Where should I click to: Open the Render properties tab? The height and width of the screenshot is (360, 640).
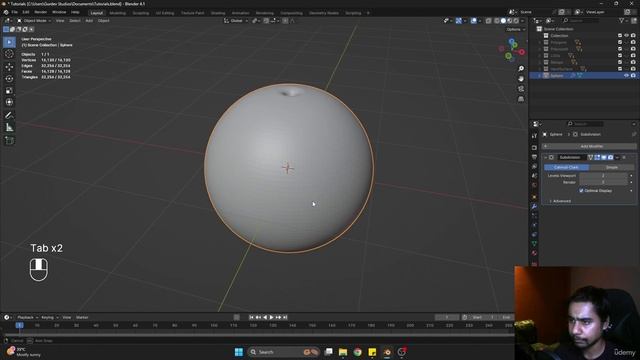click(534, 148)
